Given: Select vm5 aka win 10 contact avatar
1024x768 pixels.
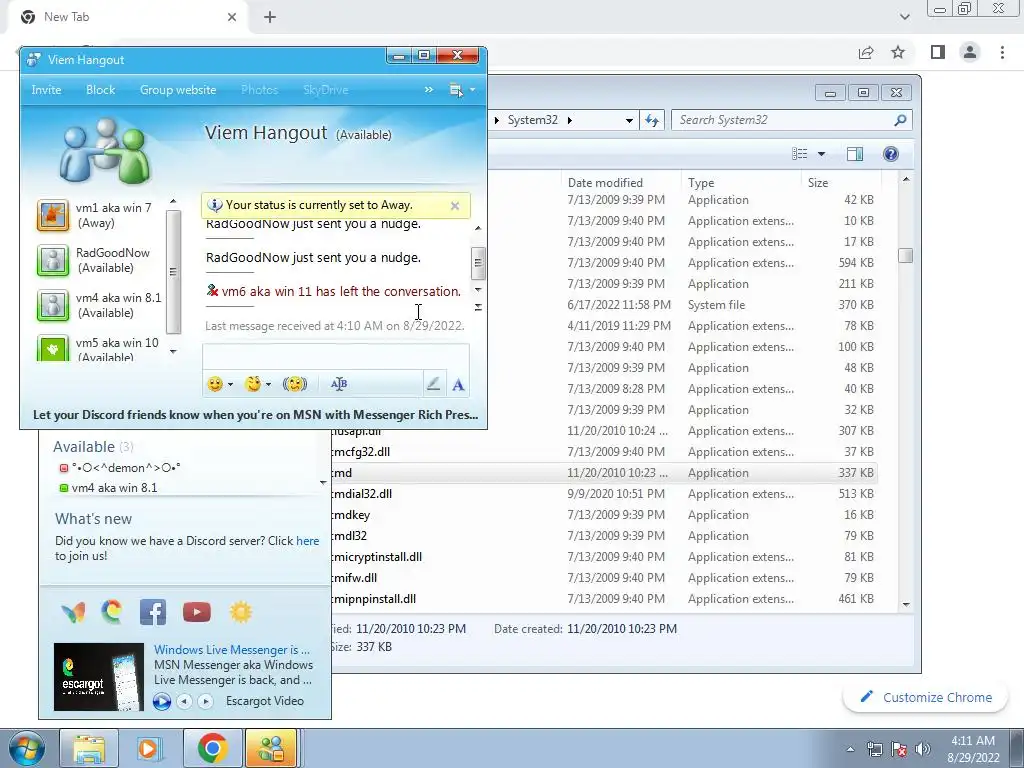Looking at the screenshot, I should [x=53, y=348].
